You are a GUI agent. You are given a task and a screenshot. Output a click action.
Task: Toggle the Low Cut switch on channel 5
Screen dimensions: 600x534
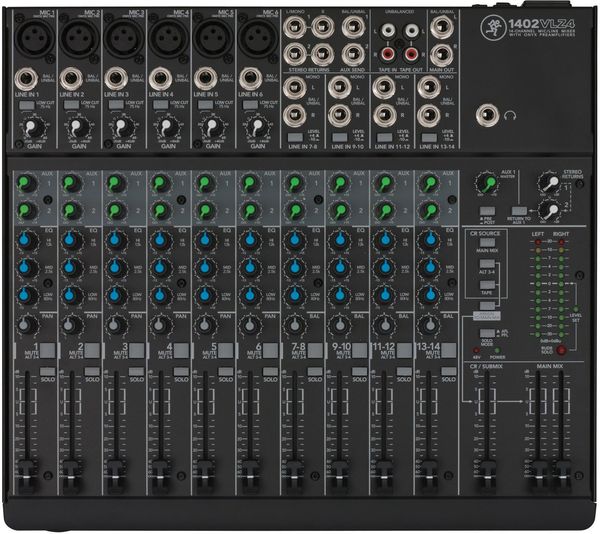pyautogui.click(x=205, y=105)
